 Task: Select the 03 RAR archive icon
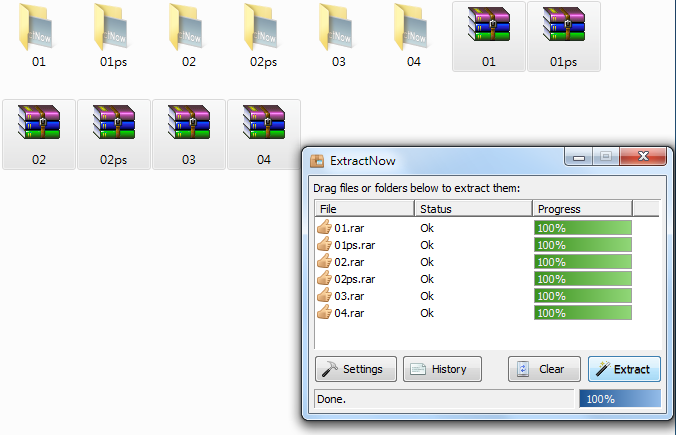click(189, 122)
